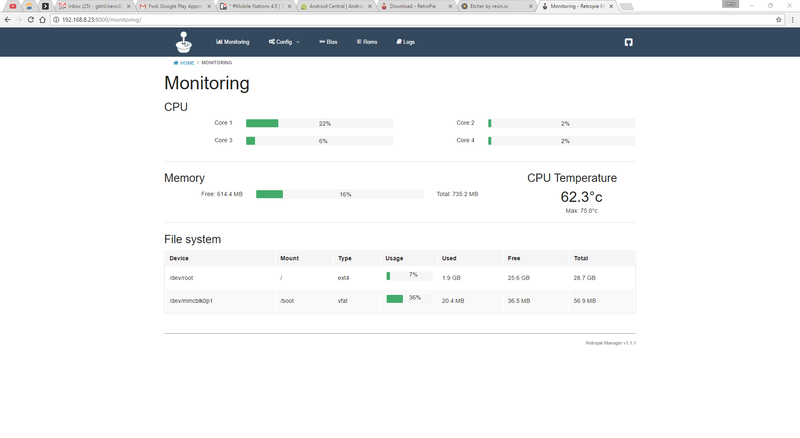The image size is (800, 438).
Task: Switch to the Android Central tab
Action: 337,6
